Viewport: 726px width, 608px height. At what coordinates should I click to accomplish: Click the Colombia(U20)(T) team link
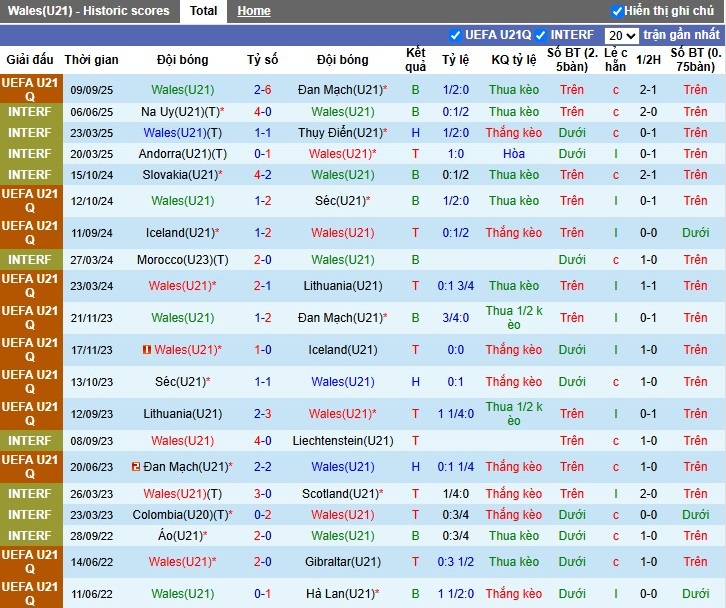(x=182, y=515)
